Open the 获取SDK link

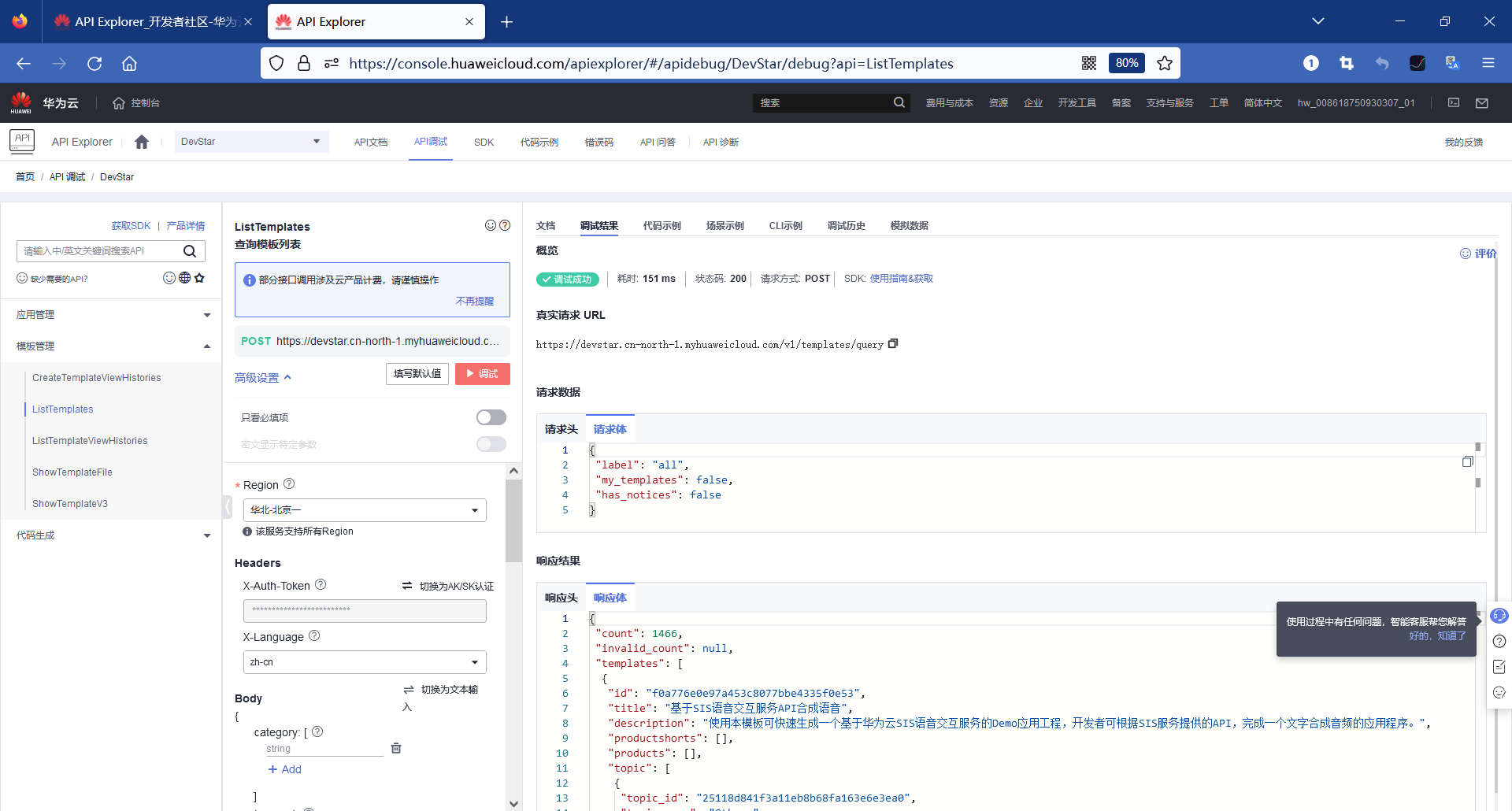click(131, 226)
